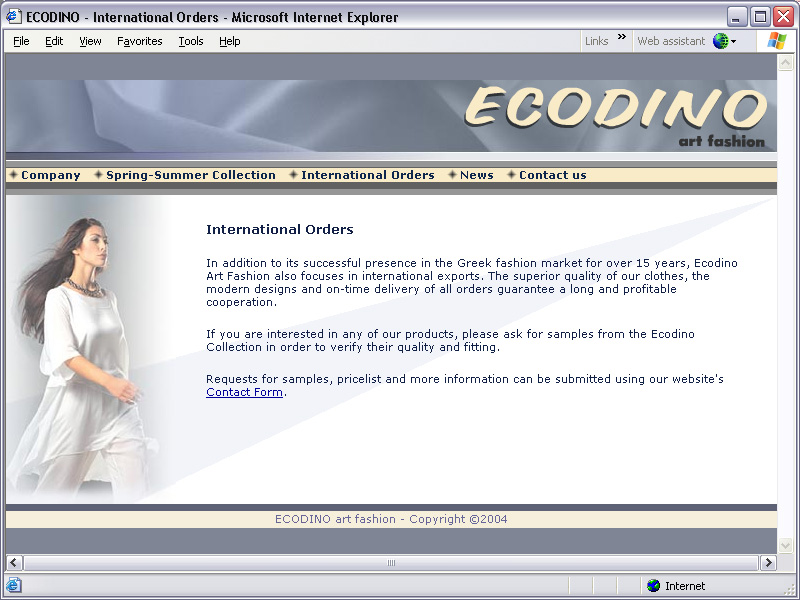Click the status bar IE page icon

pos(13,585)
